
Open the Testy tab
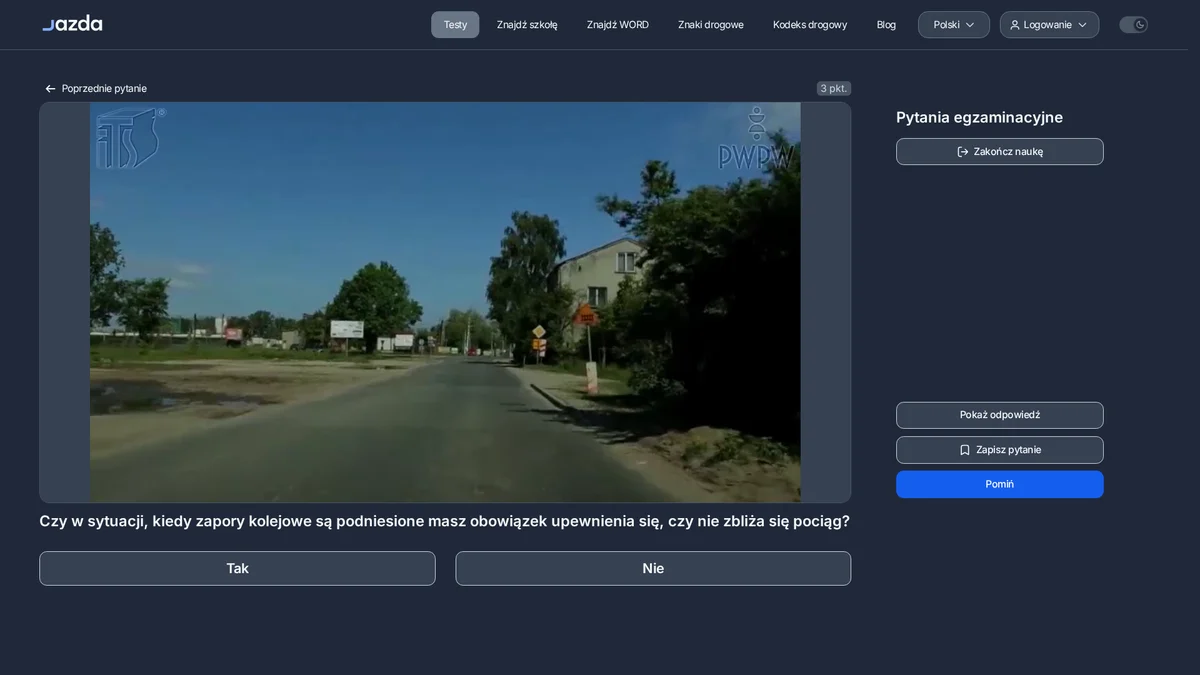(455, 25)
